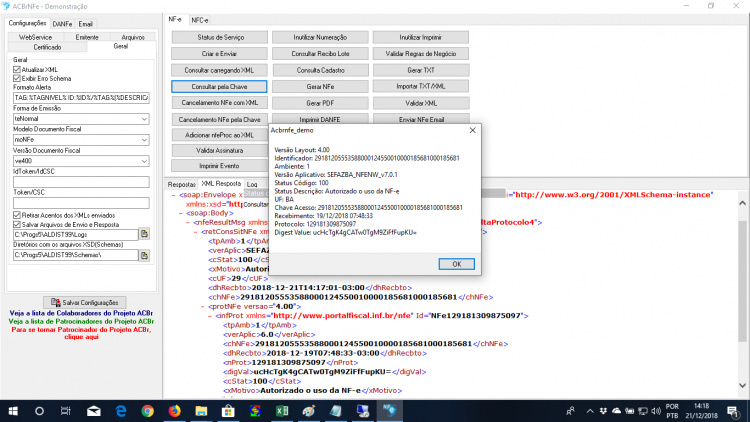Click Inutilizar Numeração button
750x422 pixels.
click(x=320, y=37)
